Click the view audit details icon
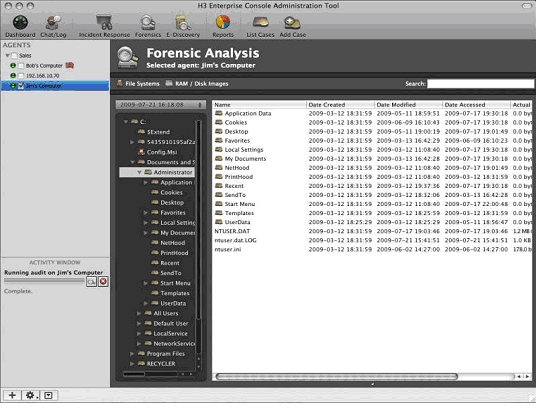The image size is (536, 418). 91,282
